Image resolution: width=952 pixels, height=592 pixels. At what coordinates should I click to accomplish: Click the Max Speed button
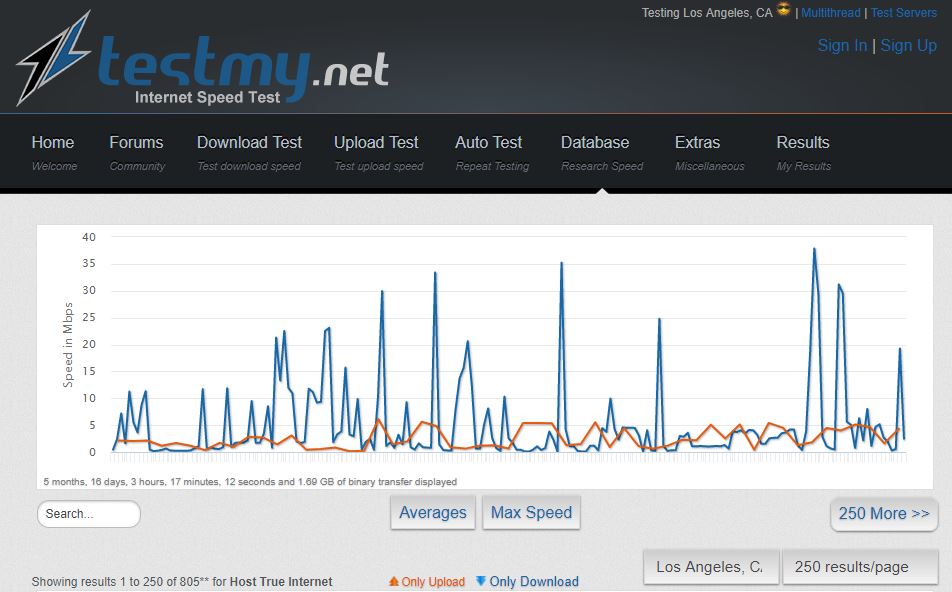(x=531, y=512)
